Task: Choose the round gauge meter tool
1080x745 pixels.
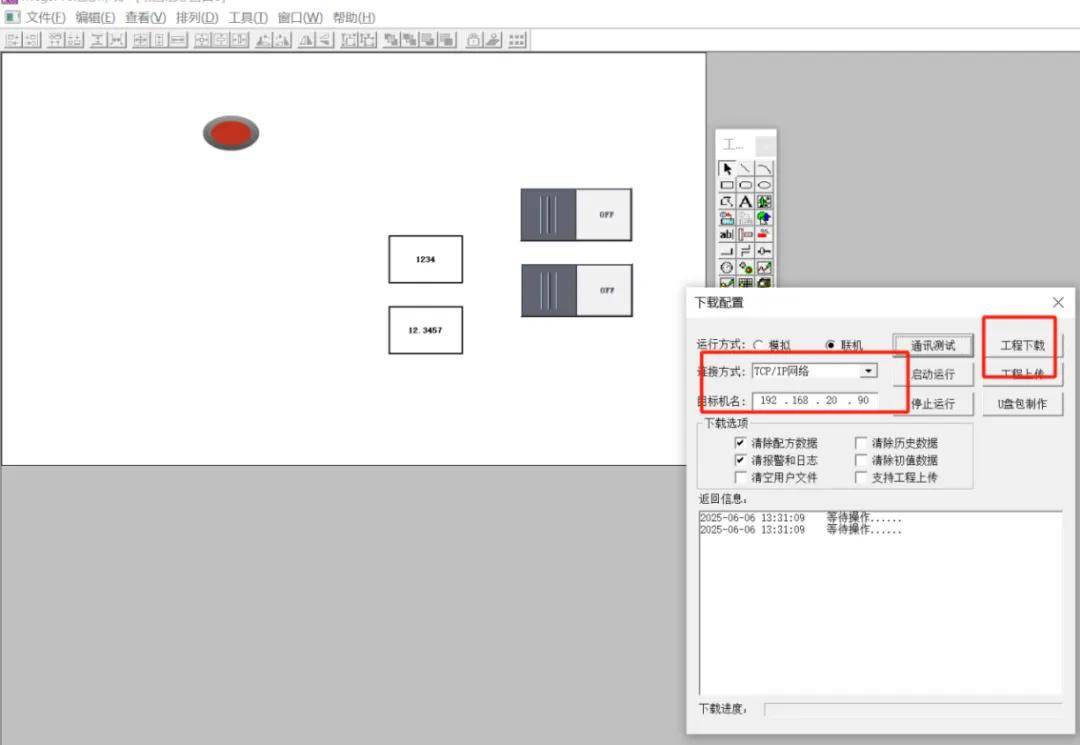Action: (727, 267)
